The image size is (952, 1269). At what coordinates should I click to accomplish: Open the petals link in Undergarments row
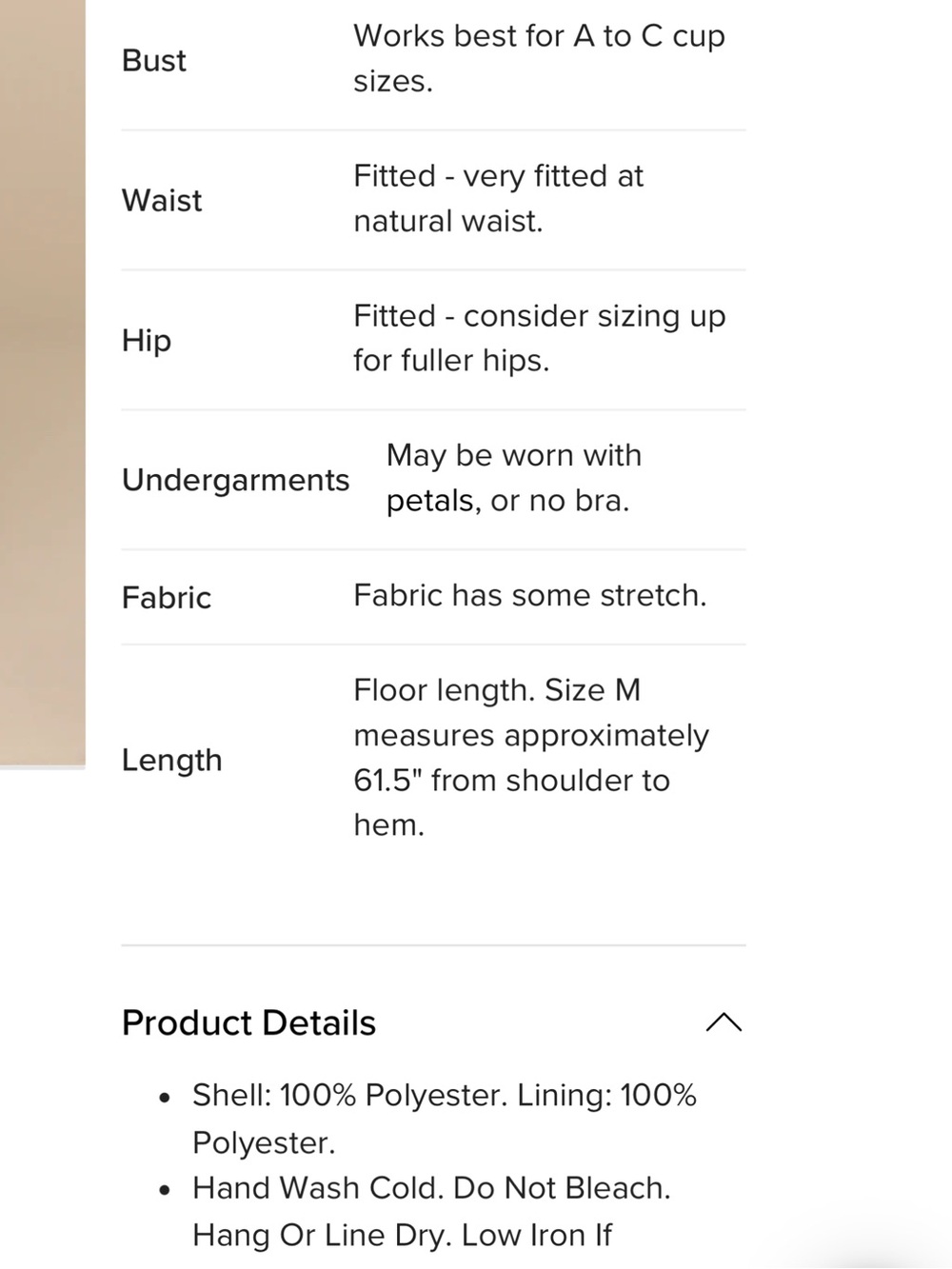(430, 501)
